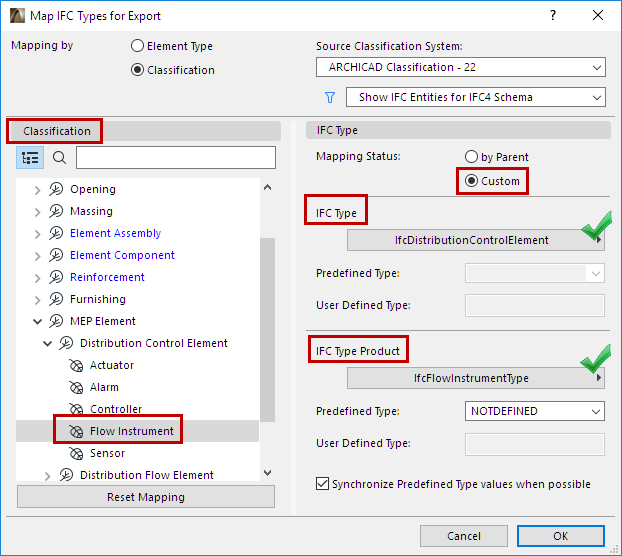This screenshot has width=622, height=556.
Task: Click the filter funnel icon
Action: (330, 98)
